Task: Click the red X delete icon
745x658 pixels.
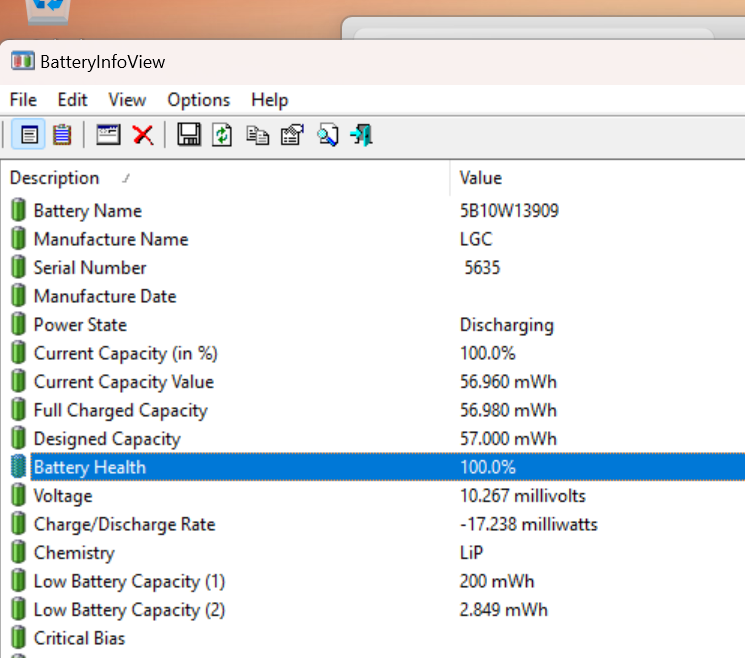Action: 143,135
